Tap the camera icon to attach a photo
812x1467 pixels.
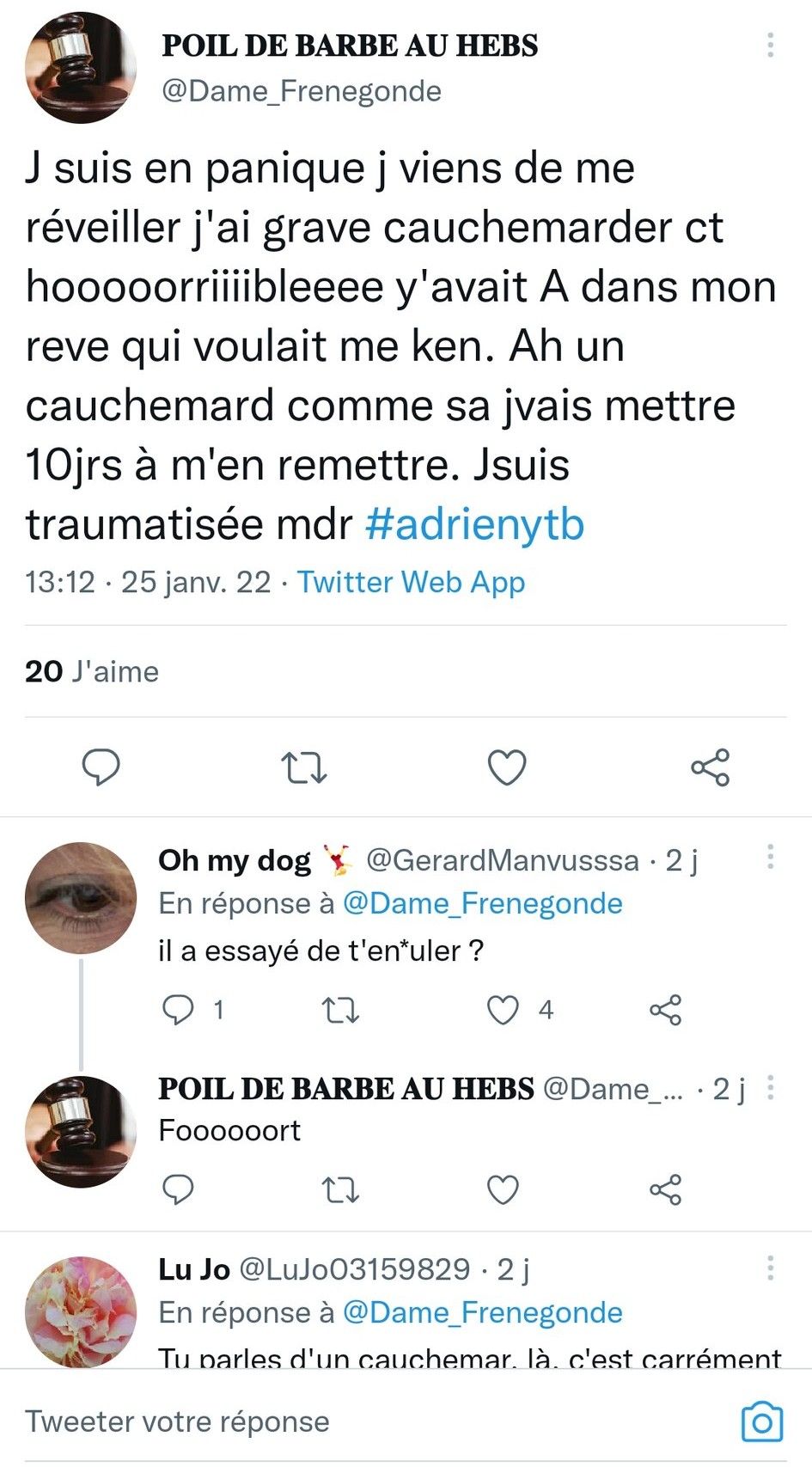761,1422
